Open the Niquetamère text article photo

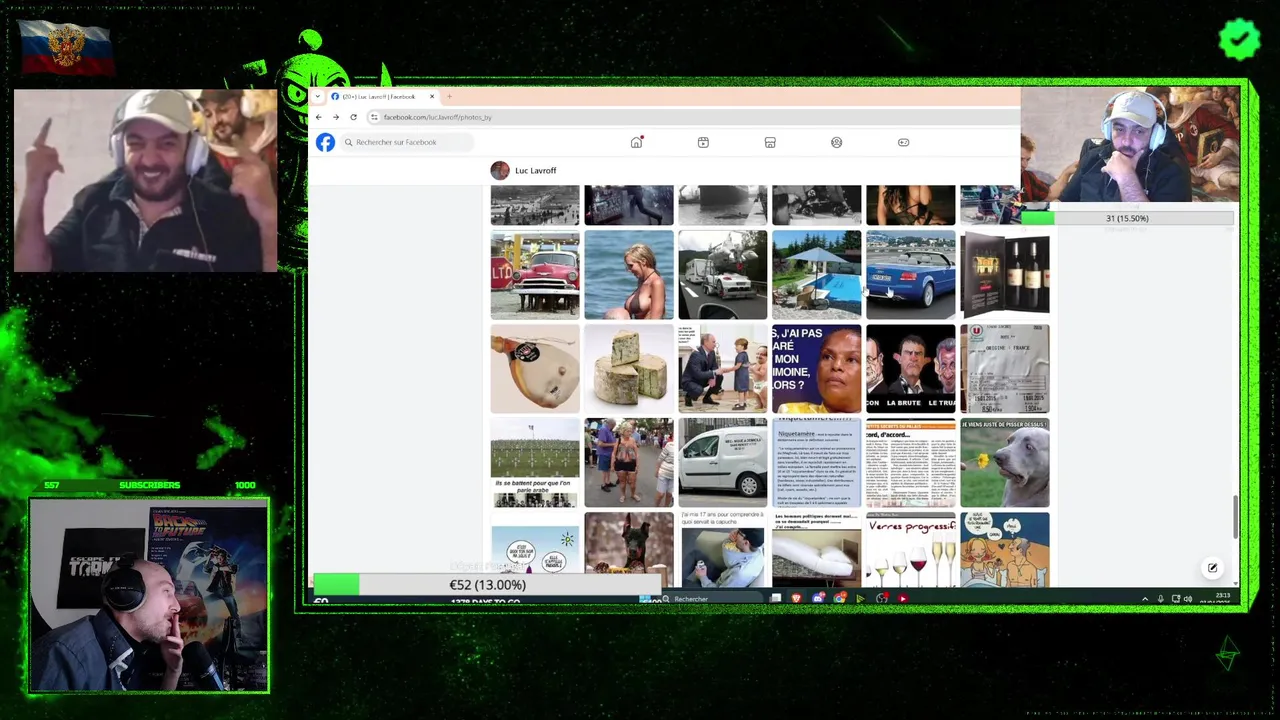pyautogui.click(x=816, y=463)
